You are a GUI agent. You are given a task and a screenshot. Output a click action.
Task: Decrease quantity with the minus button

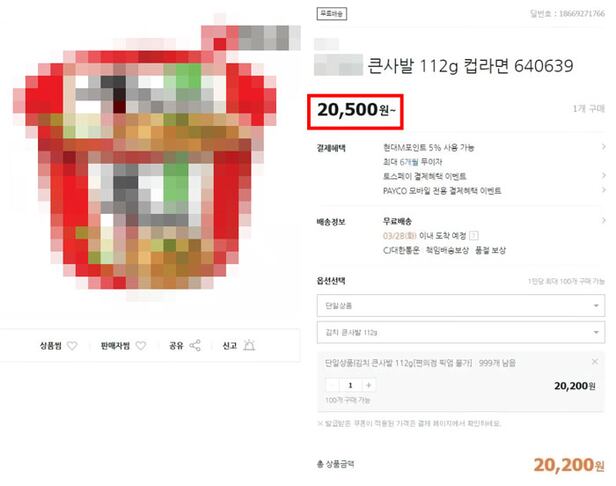point(332,385)
